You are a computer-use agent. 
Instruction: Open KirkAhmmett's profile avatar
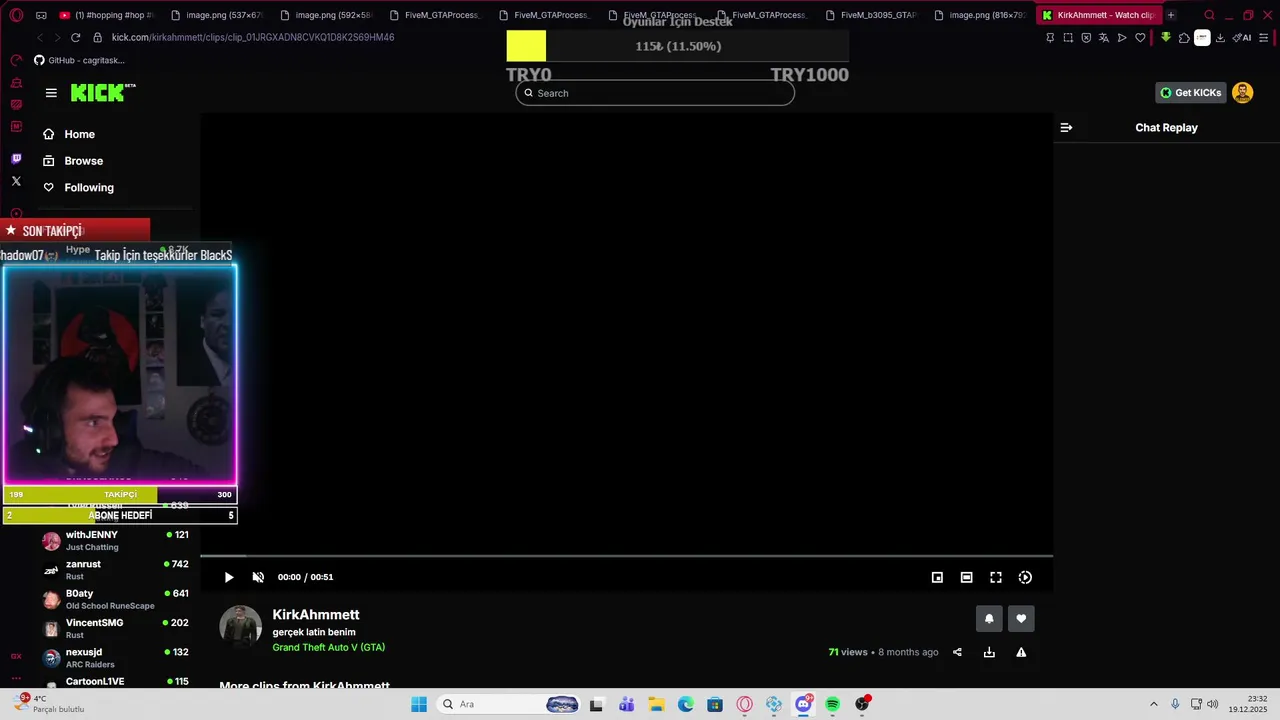click(240, 626)
